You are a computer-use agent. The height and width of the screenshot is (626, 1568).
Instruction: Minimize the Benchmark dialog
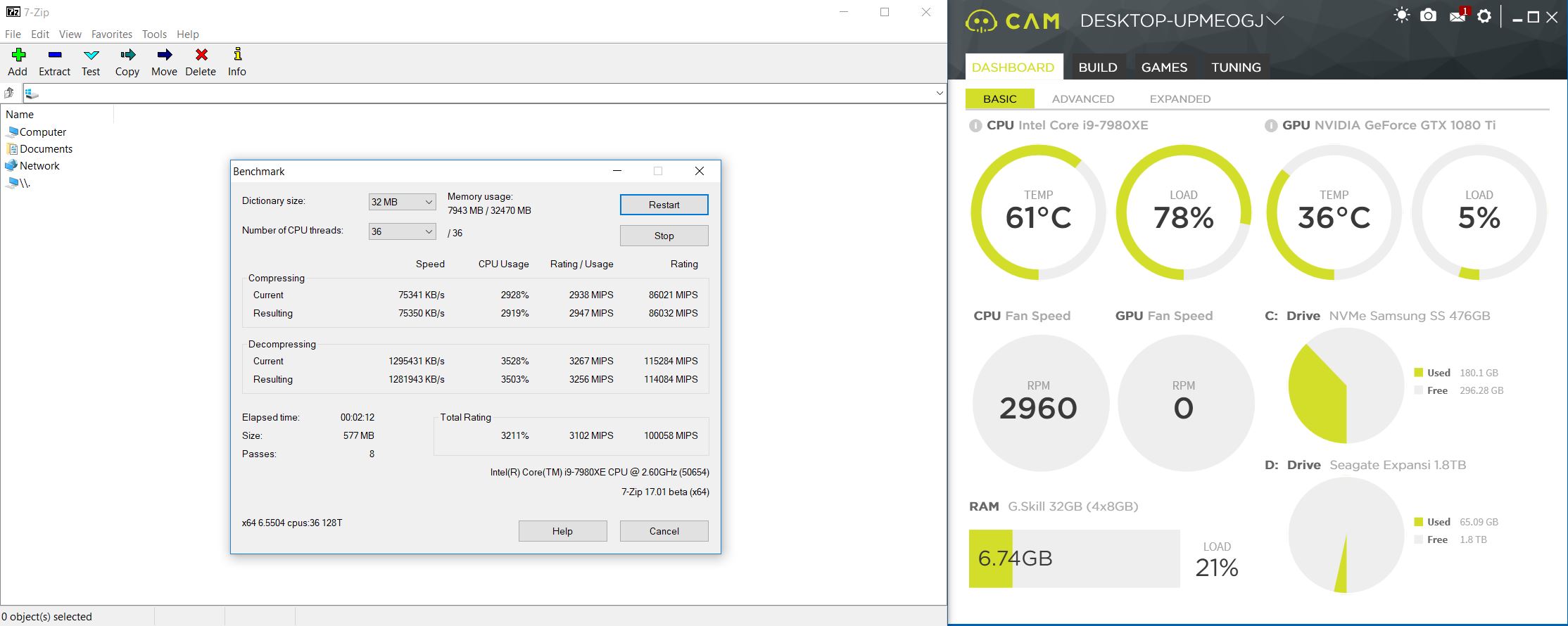(617, 171)
